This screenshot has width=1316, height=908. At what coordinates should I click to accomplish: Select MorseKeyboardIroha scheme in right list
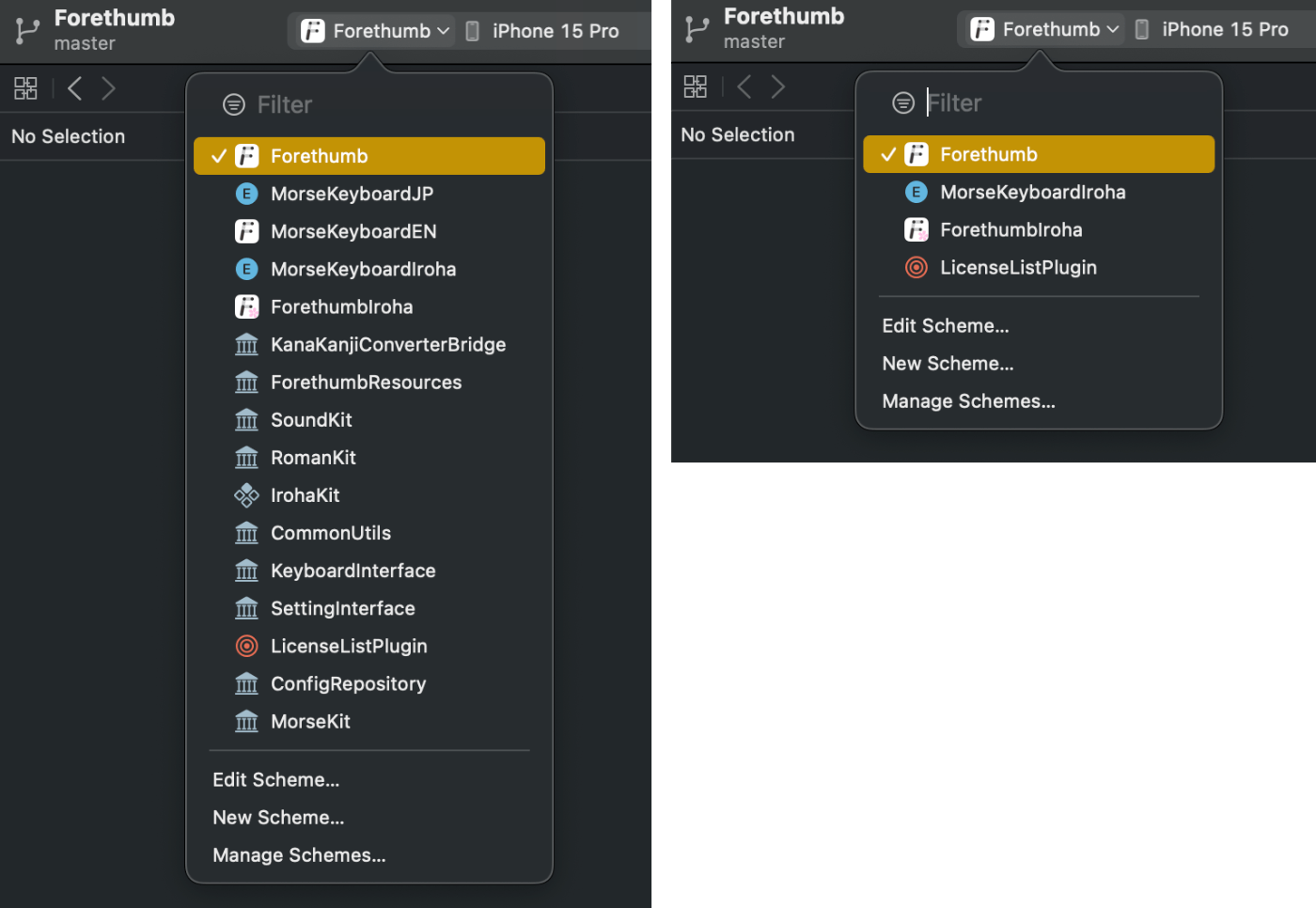point(1039,192)
